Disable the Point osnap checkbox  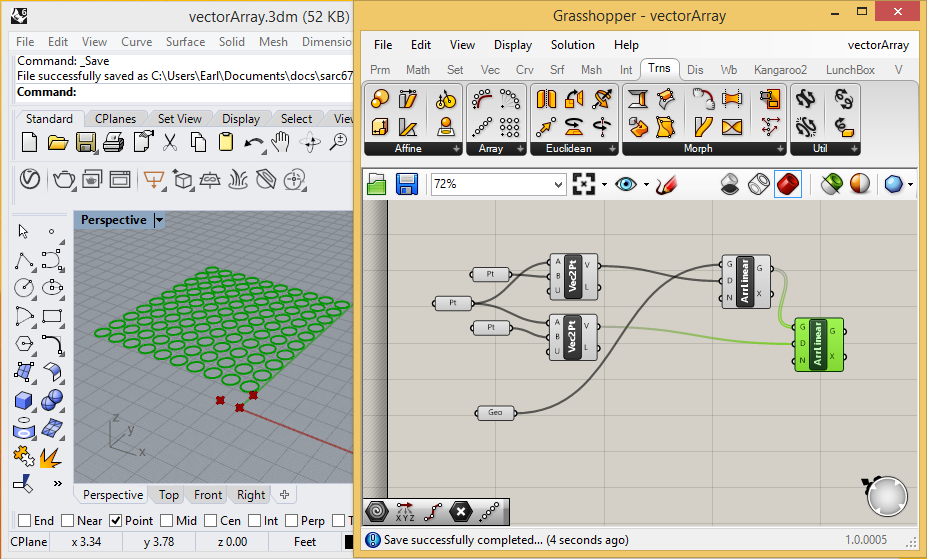(116, 521)
